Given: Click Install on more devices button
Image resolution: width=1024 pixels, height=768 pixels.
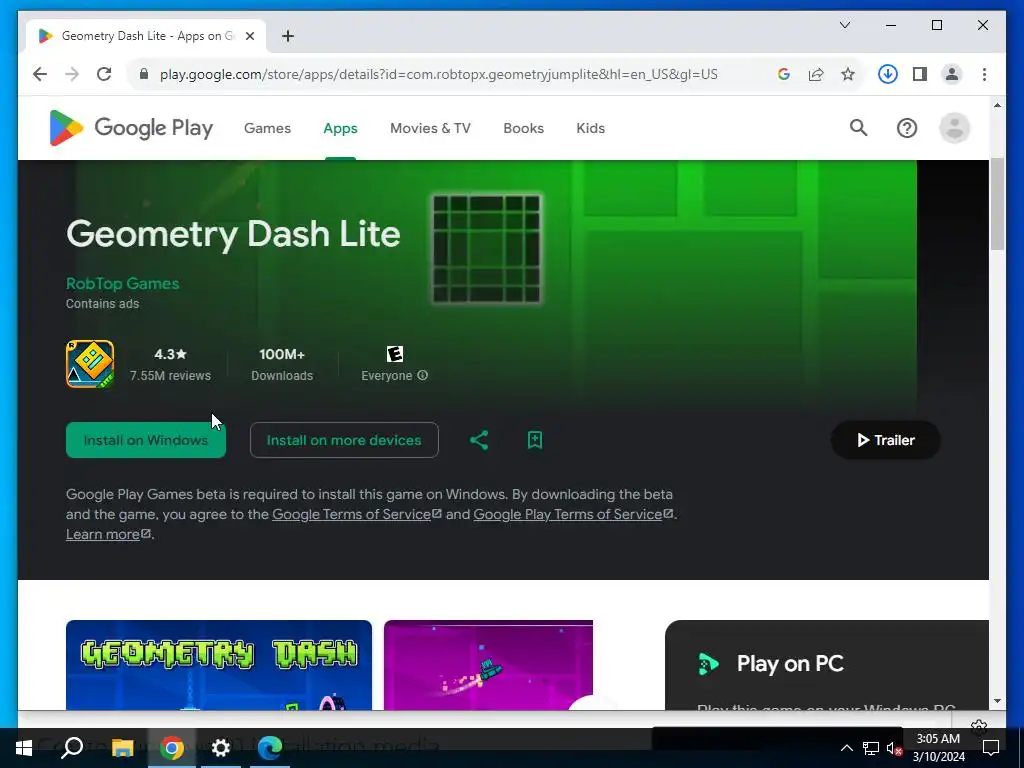Looking at the screenshot, I should coord(344,440).
